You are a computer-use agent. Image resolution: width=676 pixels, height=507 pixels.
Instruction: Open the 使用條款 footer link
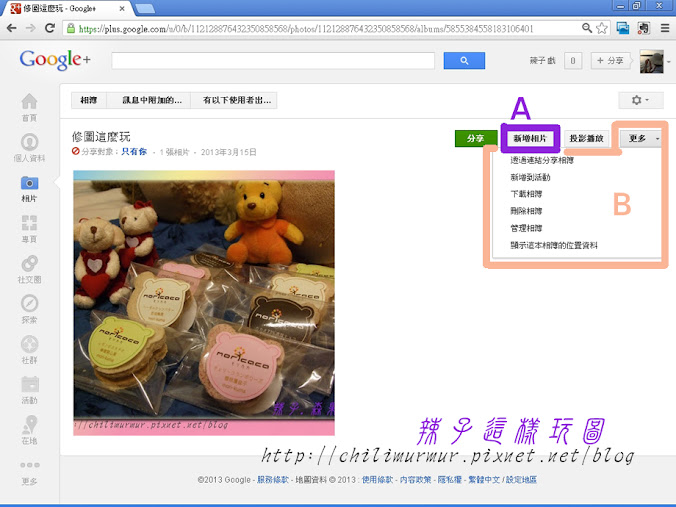pyautogui.click(x=377, y=479)
